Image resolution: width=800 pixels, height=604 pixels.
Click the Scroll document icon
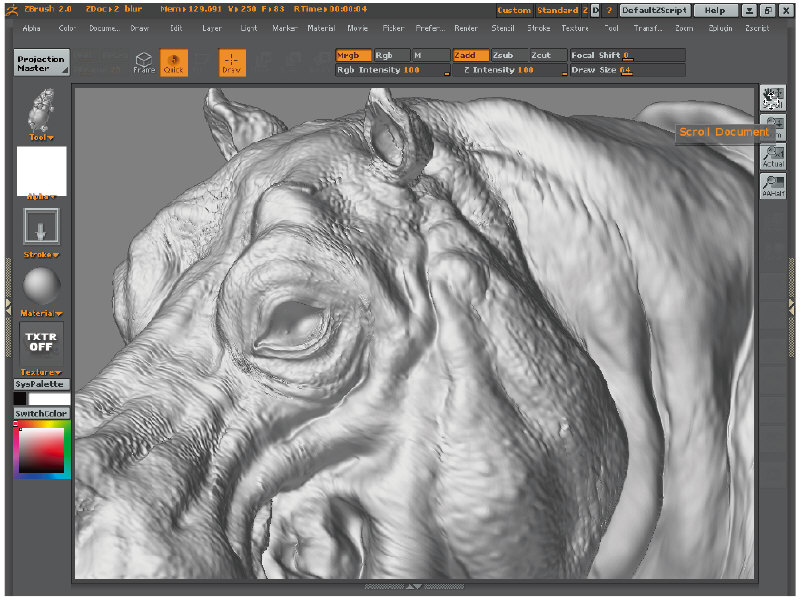point(772,98)
